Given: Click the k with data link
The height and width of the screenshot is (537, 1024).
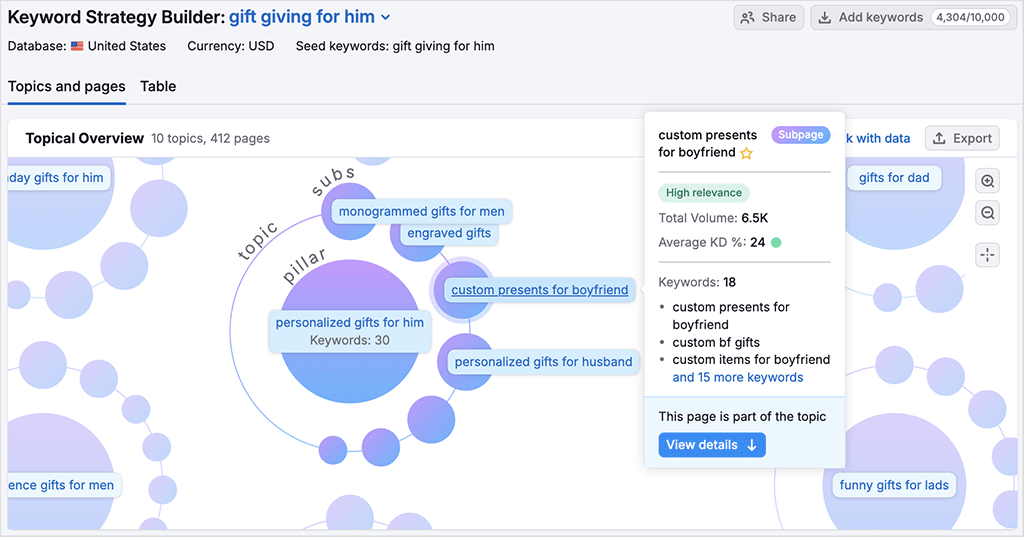Looking at the screenshot, I should 878,138.
